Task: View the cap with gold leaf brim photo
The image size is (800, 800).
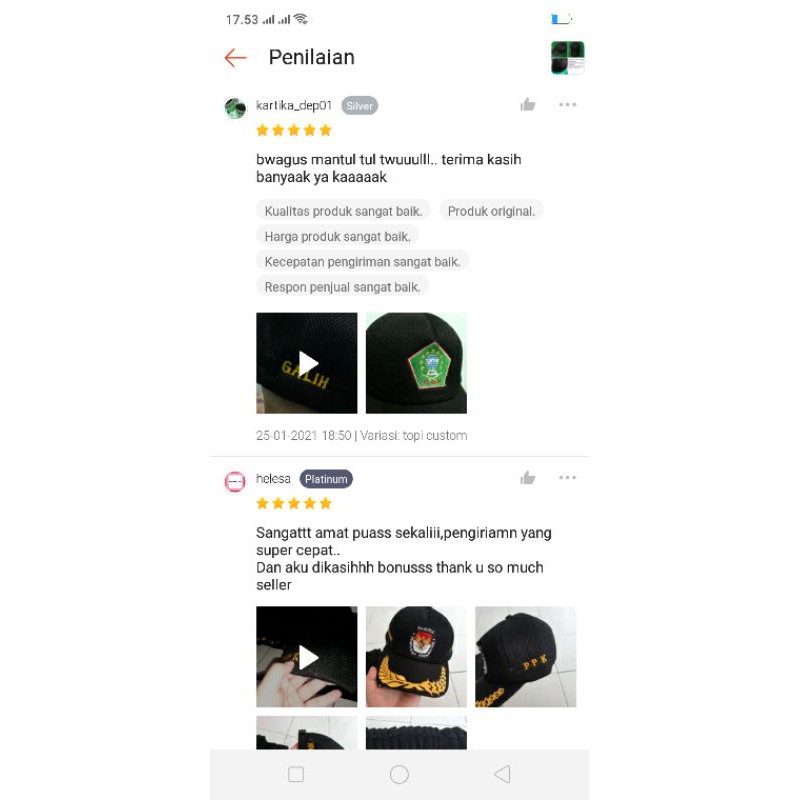Action: coord(416,657)
